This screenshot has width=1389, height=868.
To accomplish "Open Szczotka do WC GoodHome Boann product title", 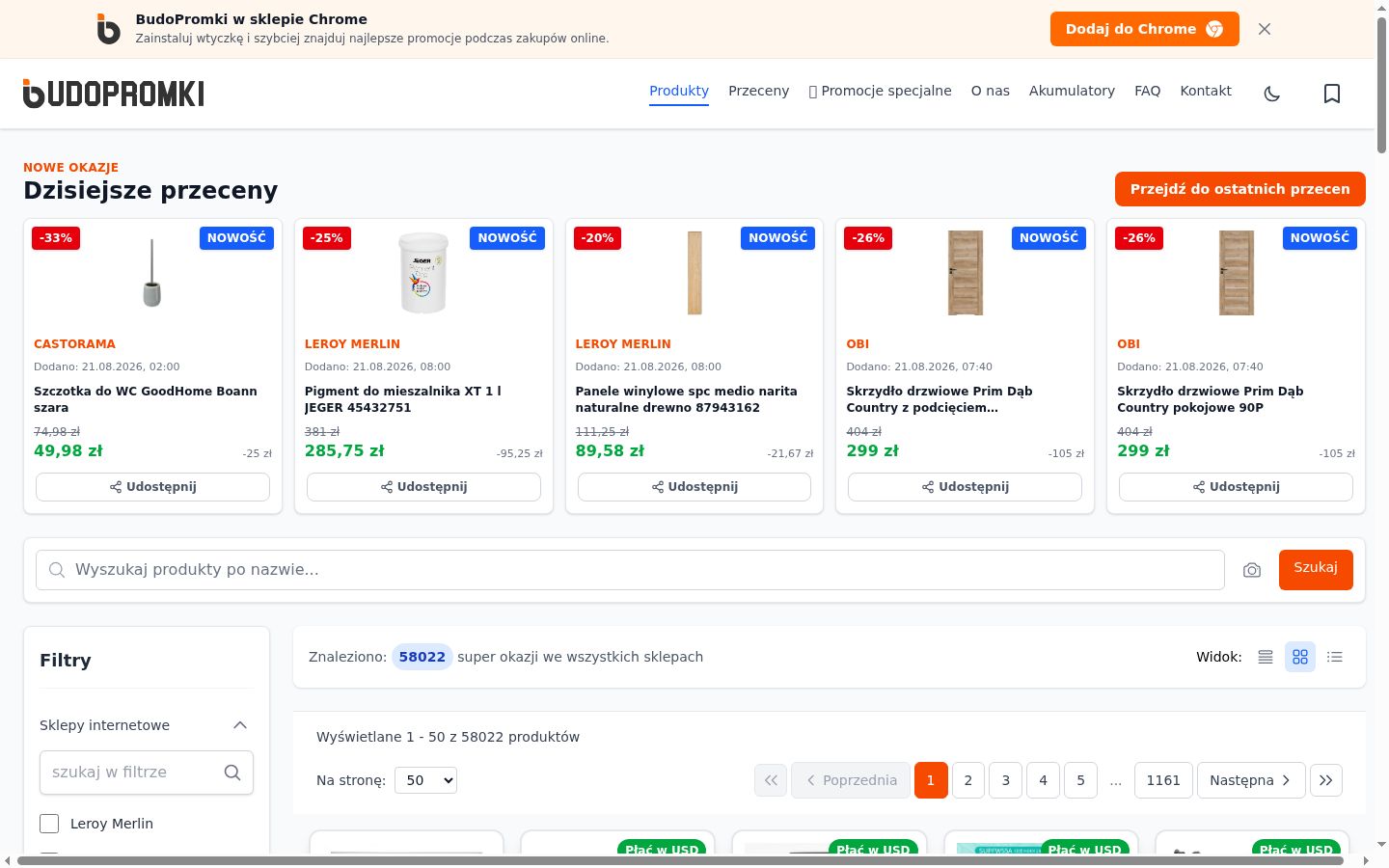I will (146, 399).
